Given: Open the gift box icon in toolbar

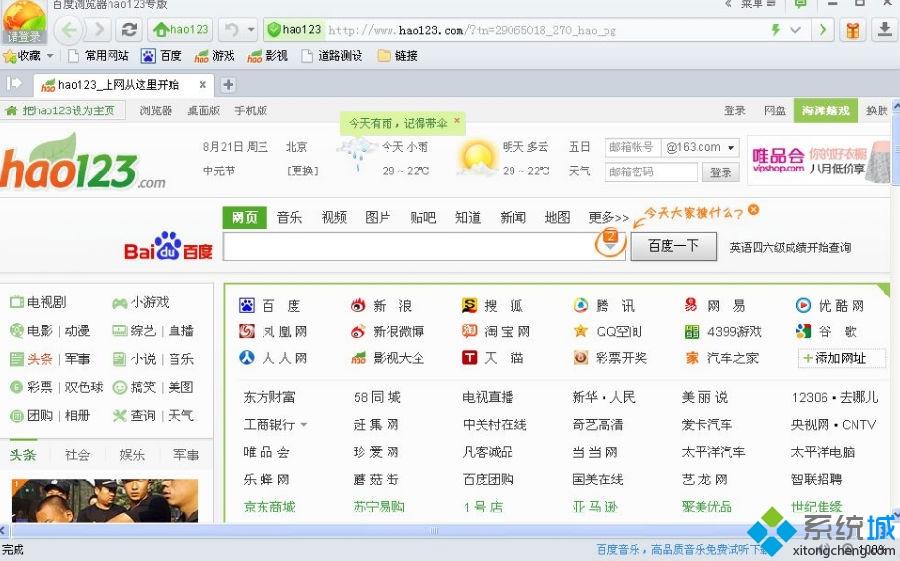Looking at the screenshot, I should (852, 29).
